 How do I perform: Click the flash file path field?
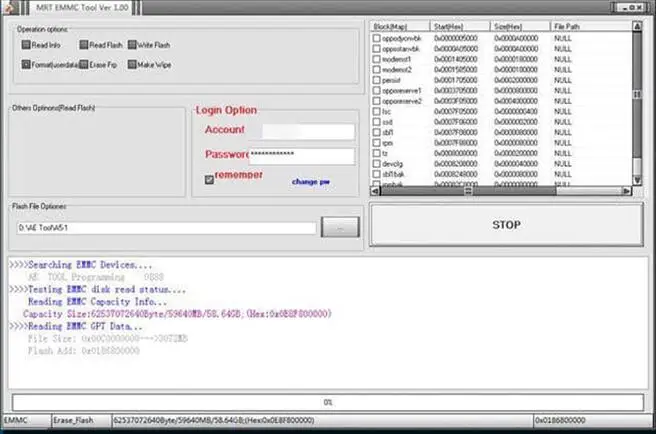tap(167, 228)
